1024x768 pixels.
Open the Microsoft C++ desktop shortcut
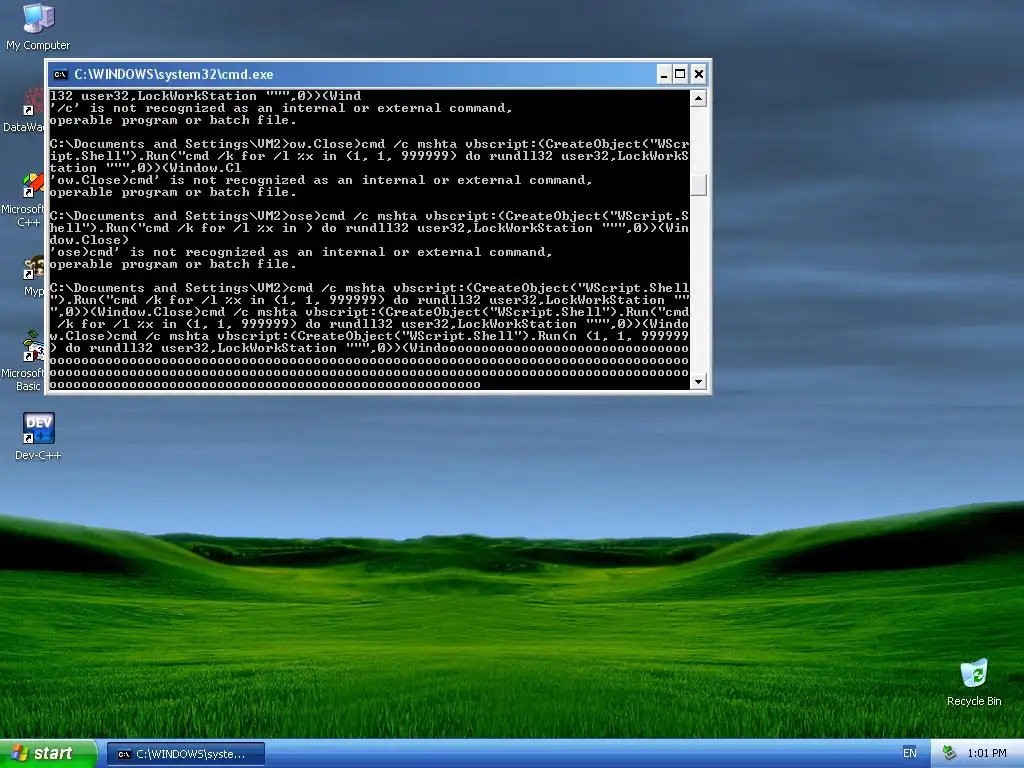pos(24,200)
